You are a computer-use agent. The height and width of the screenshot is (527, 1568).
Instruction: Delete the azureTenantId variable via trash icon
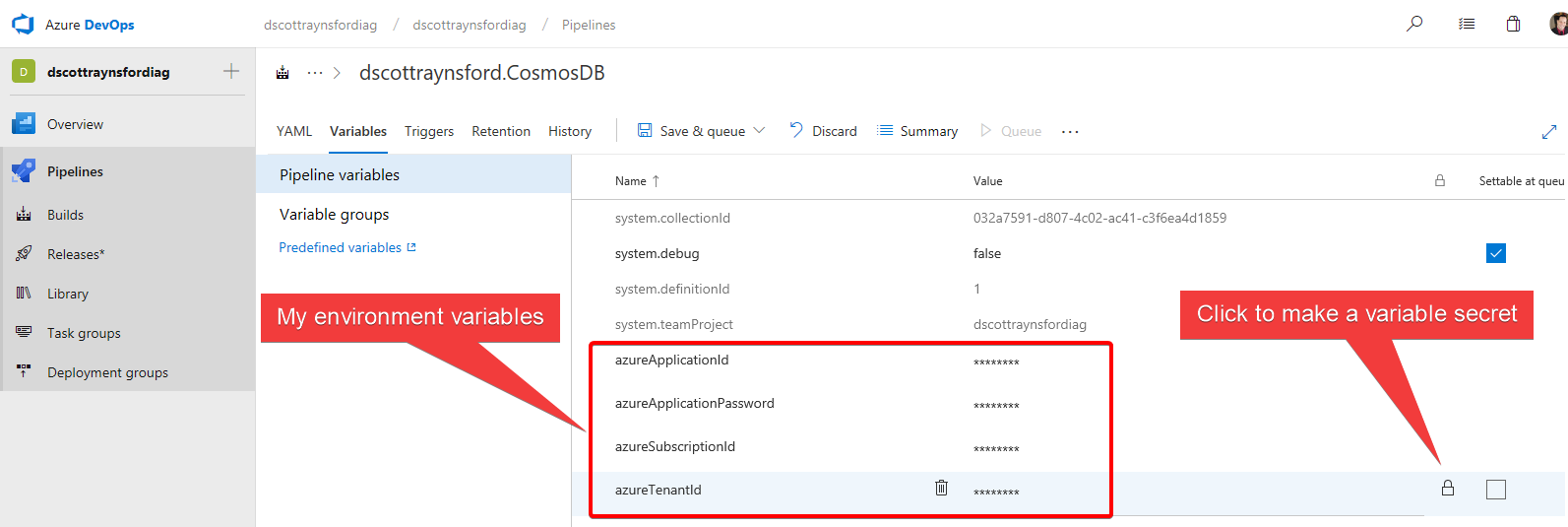941,488
